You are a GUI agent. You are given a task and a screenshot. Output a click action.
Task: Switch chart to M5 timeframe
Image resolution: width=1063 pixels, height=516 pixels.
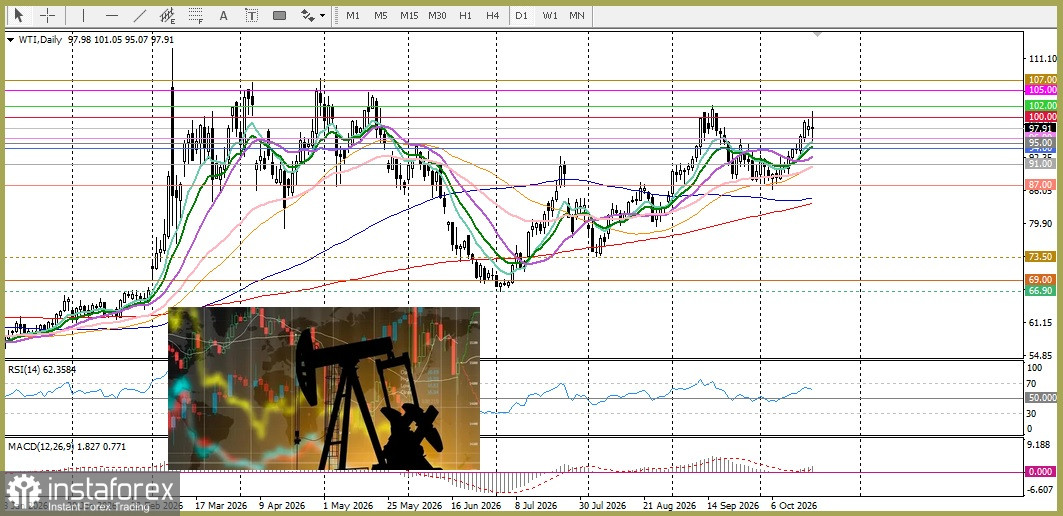tap(380, 15)
